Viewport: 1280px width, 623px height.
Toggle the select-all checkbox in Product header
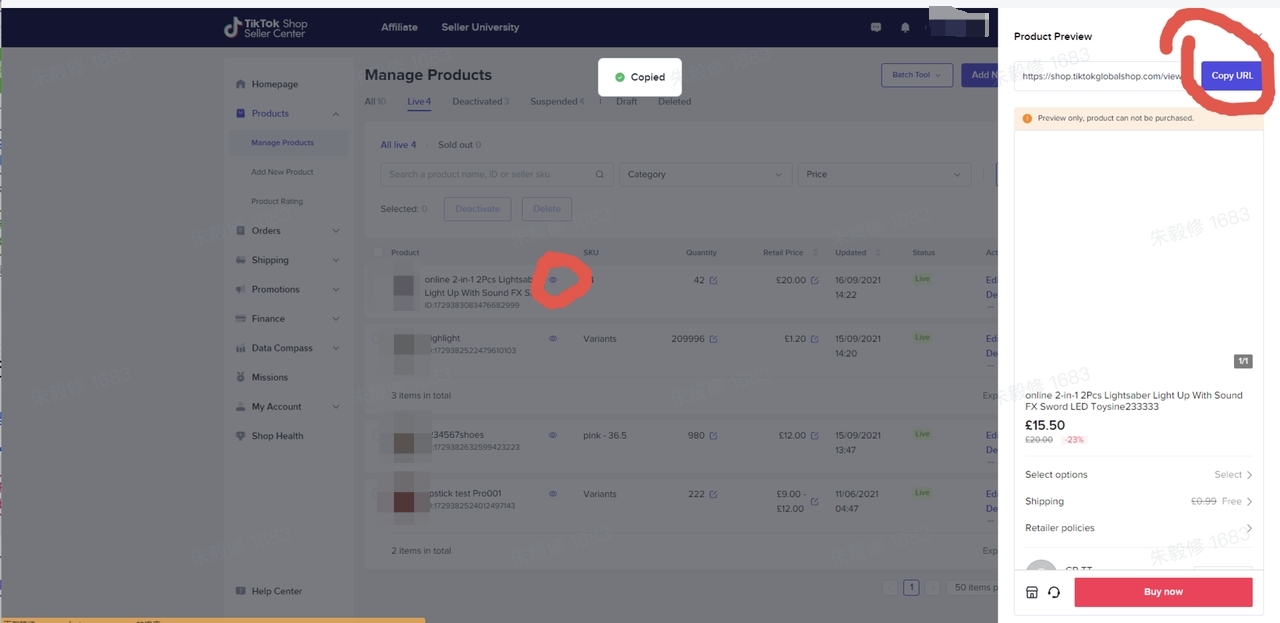(x=378, y=252)
